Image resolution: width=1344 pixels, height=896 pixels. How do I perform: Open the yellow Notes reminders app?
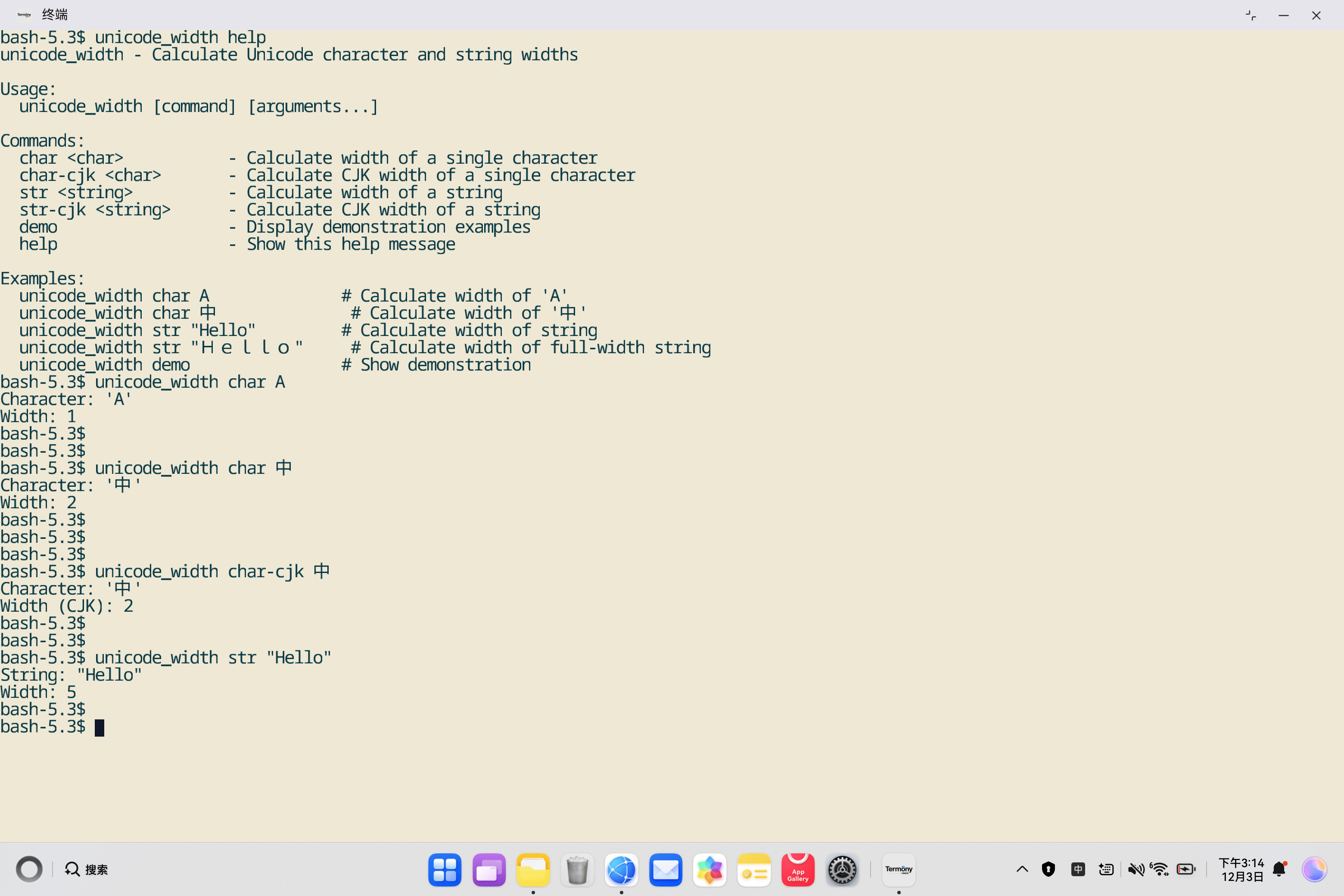point(754,870)
